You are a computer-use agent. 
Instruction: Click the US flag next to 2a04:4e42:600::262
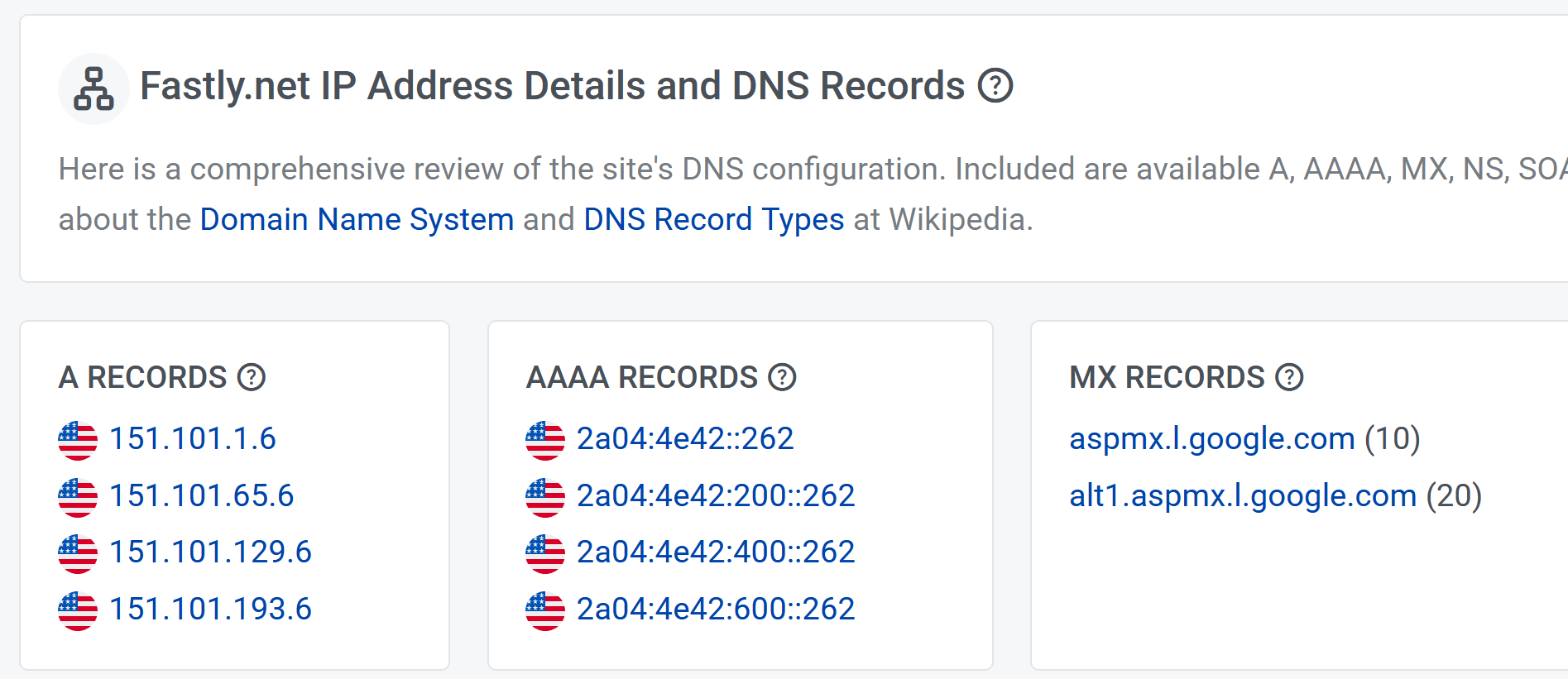545,610
